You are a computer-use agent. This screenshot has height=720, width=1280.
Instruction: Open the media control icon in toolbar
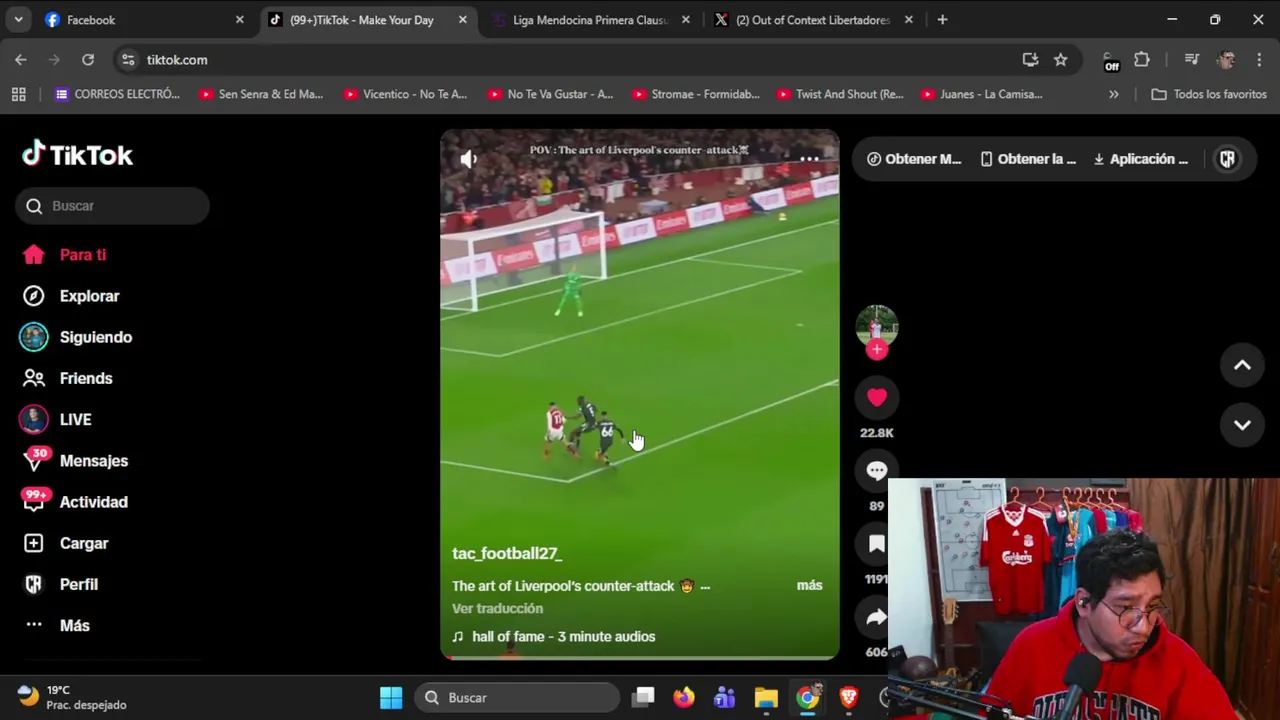click(1191, 60)
